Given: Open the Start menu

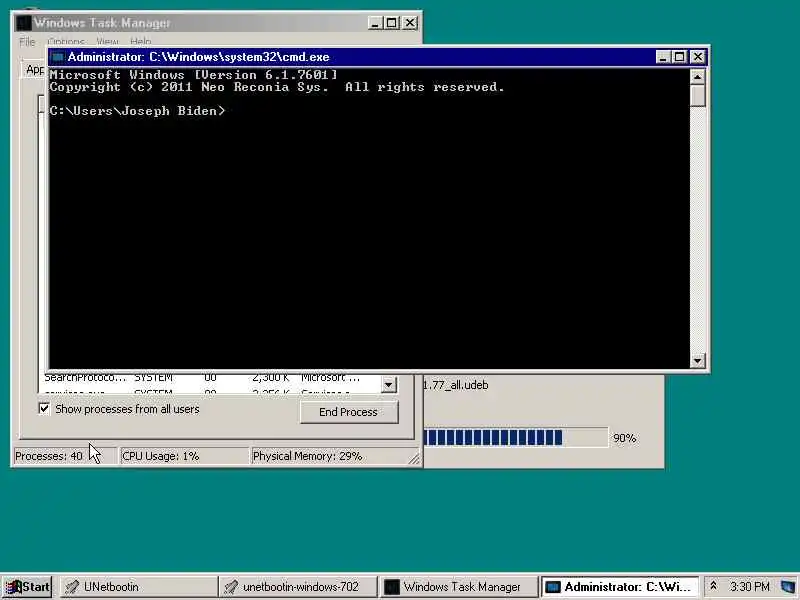Looking at the screenshot, I should tap(27, 587).
